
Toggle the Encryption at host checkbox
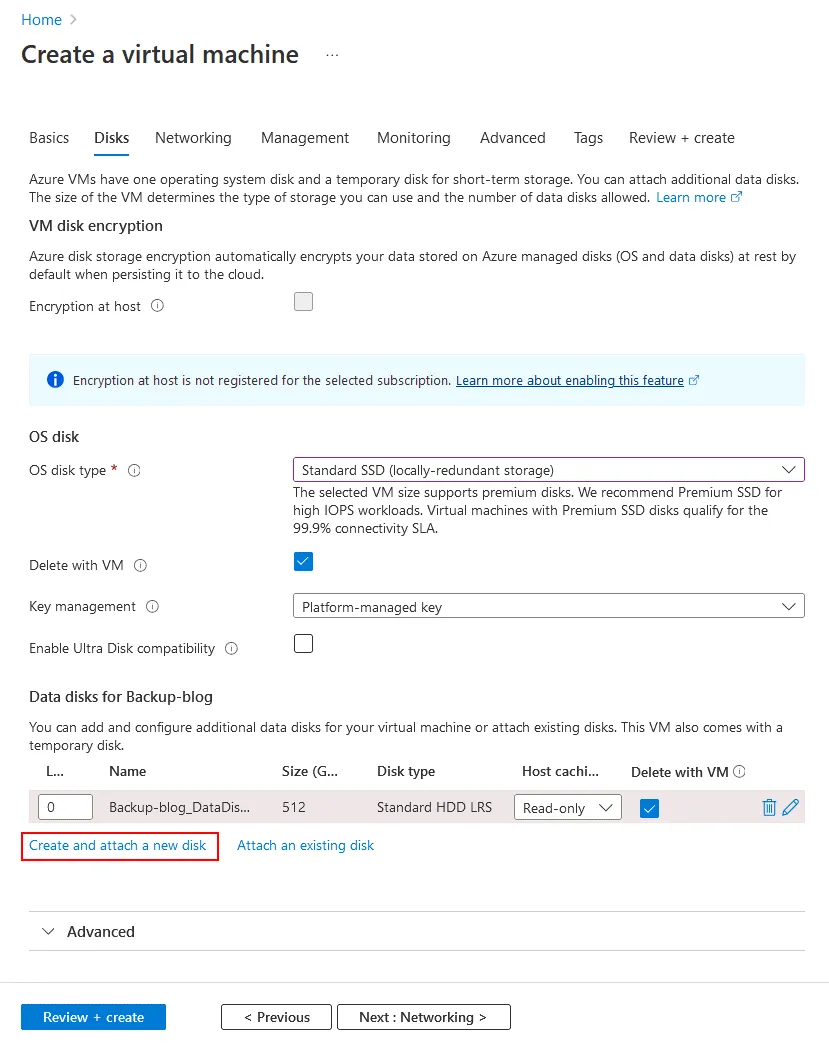pyautogui.click(x=303, y=302)
